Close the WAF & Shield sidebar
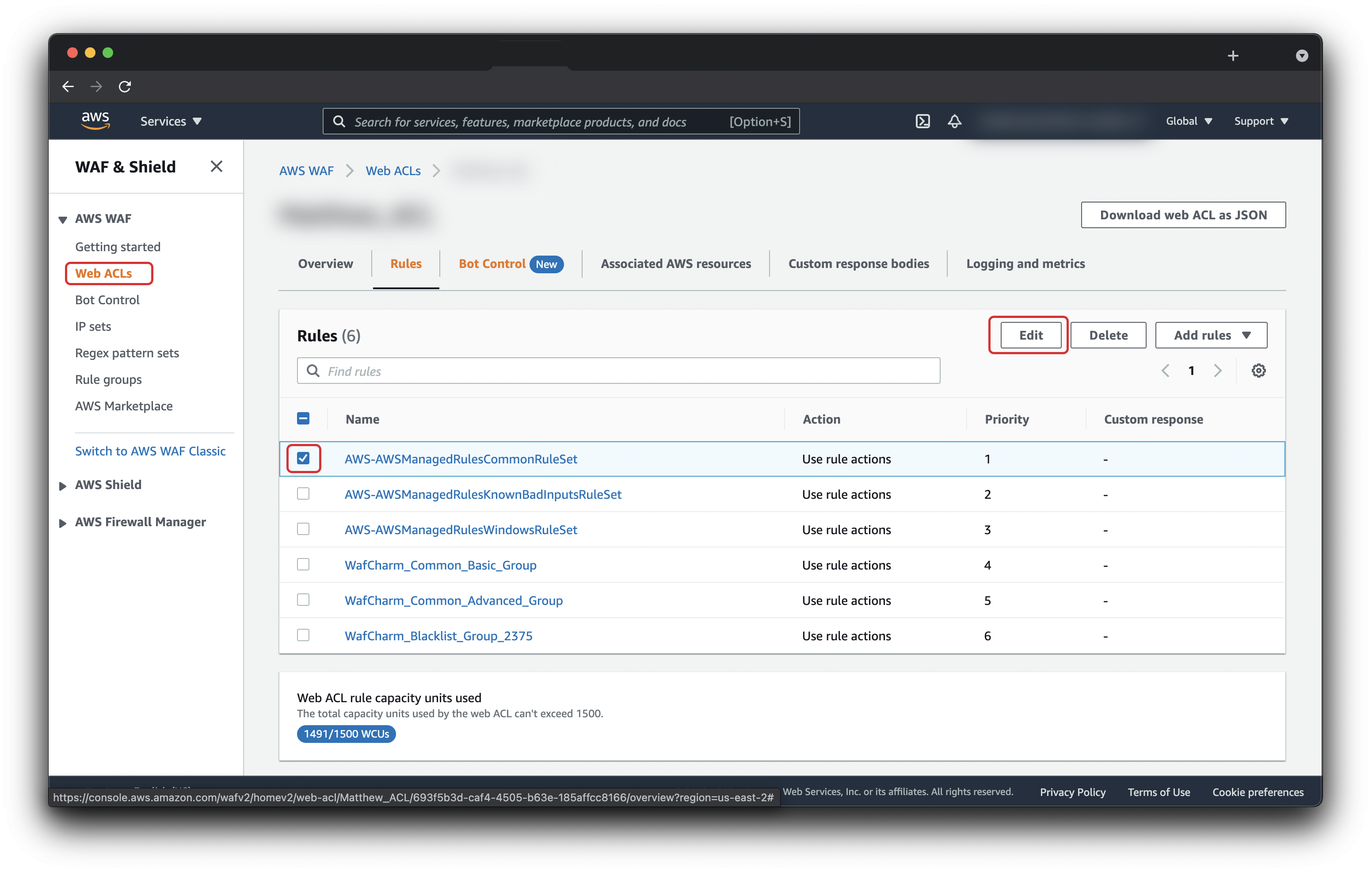Image resolution: width=1372 pixels, height=872 pixels. 216,166
